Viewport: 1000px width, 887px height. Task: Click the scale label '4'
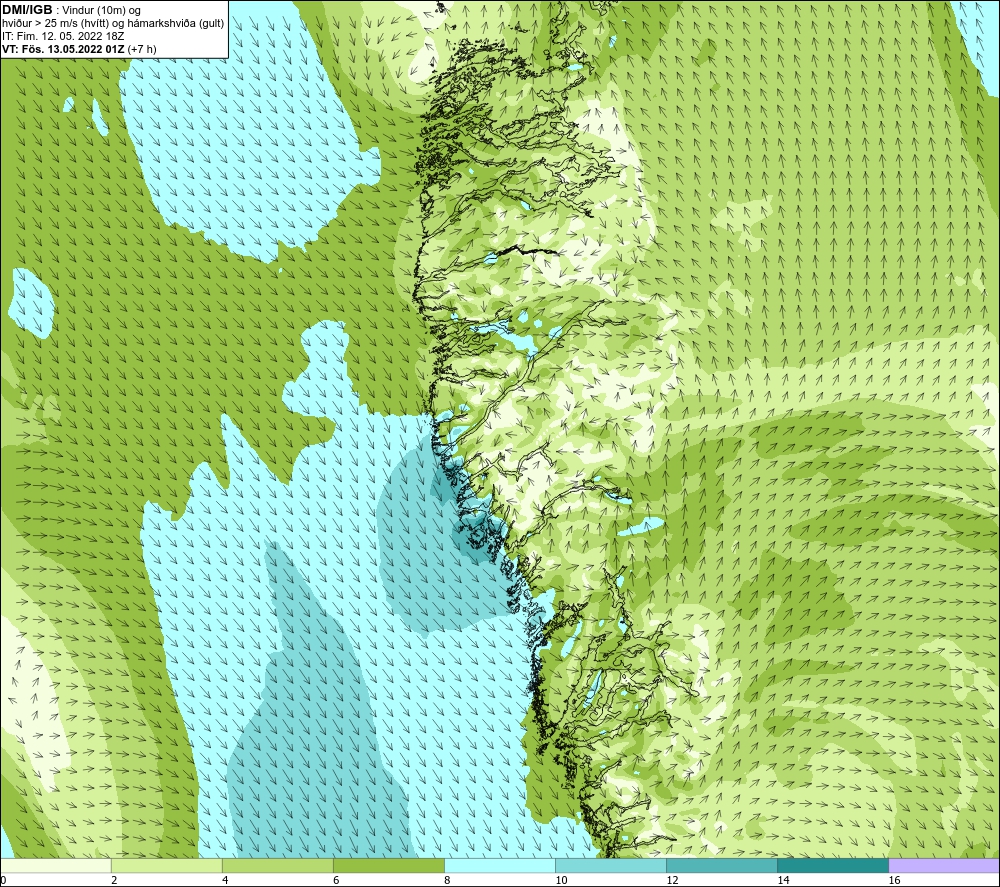click(225, 881)
